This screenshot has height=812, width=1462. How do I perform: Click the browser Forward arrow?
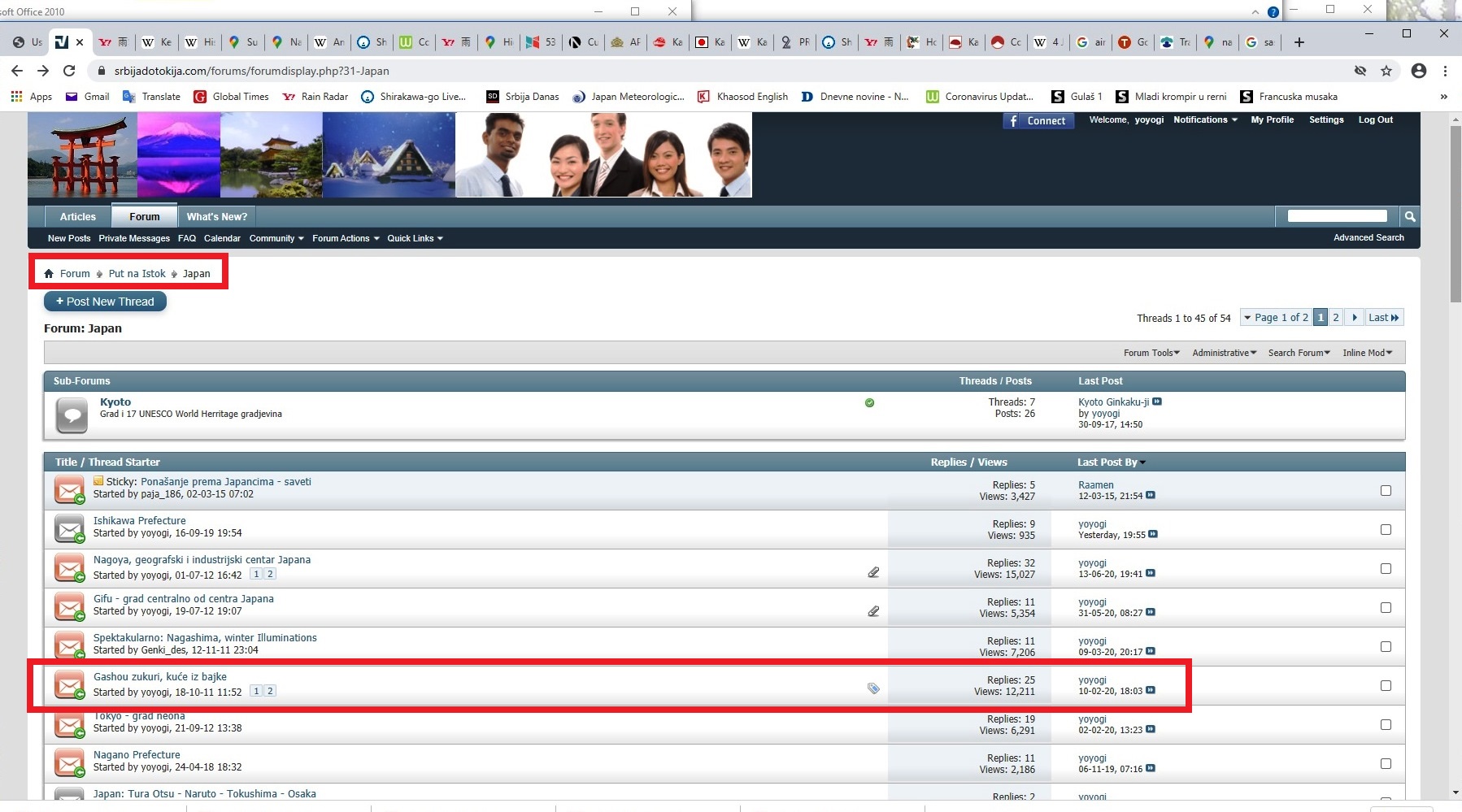[x=43, y=71]
